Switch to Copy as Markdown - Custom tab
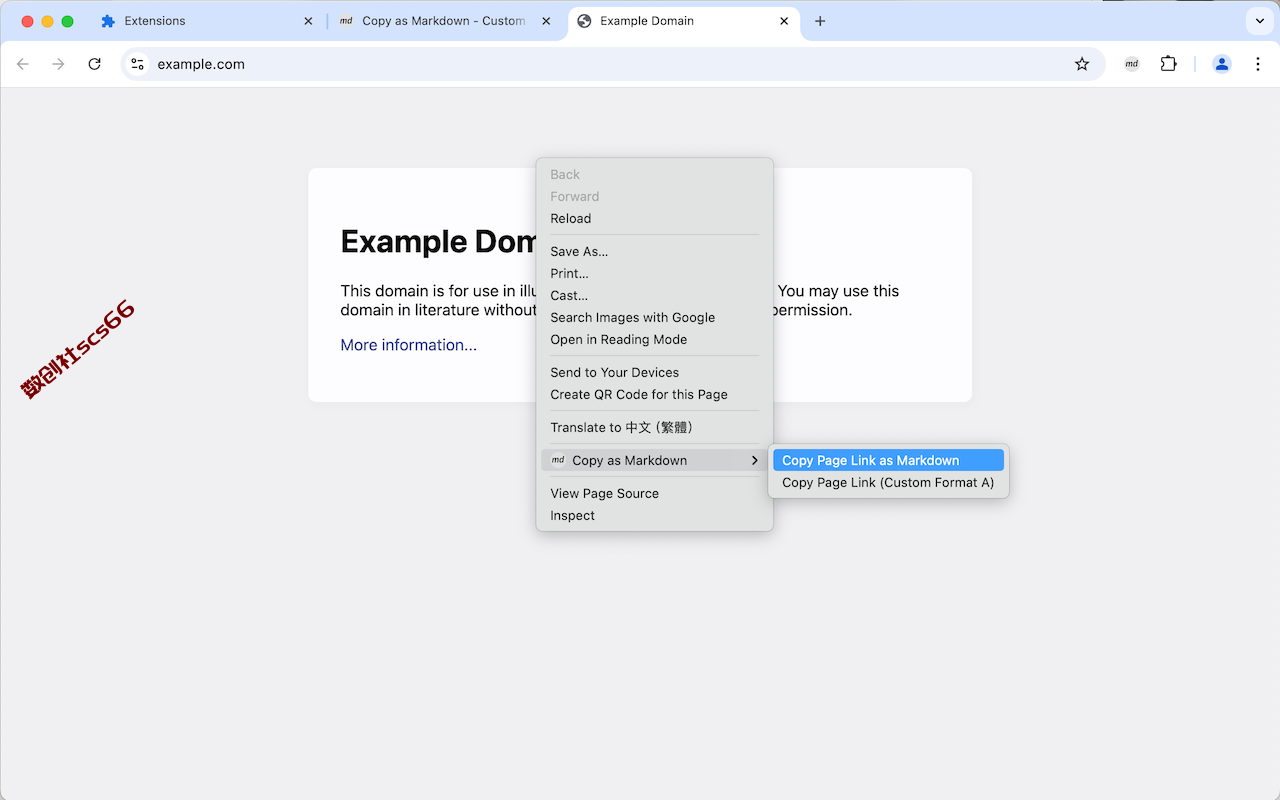 (x=448, y=21)
